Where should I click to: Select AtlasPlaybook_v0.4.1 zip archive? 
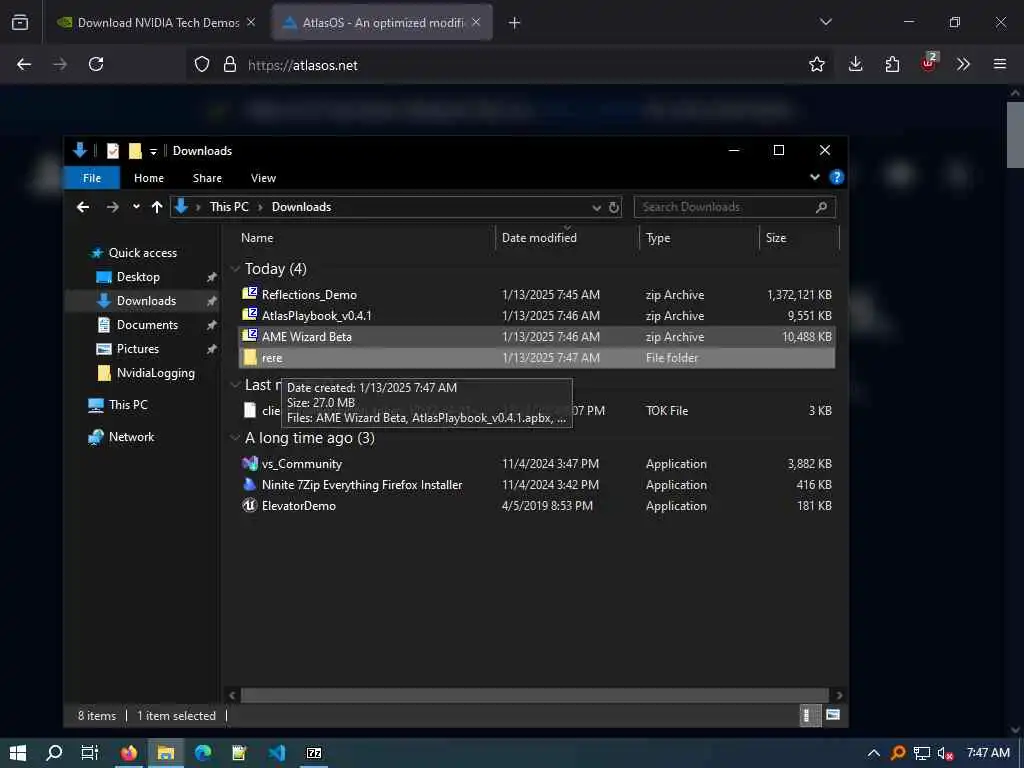coord(537,315)
